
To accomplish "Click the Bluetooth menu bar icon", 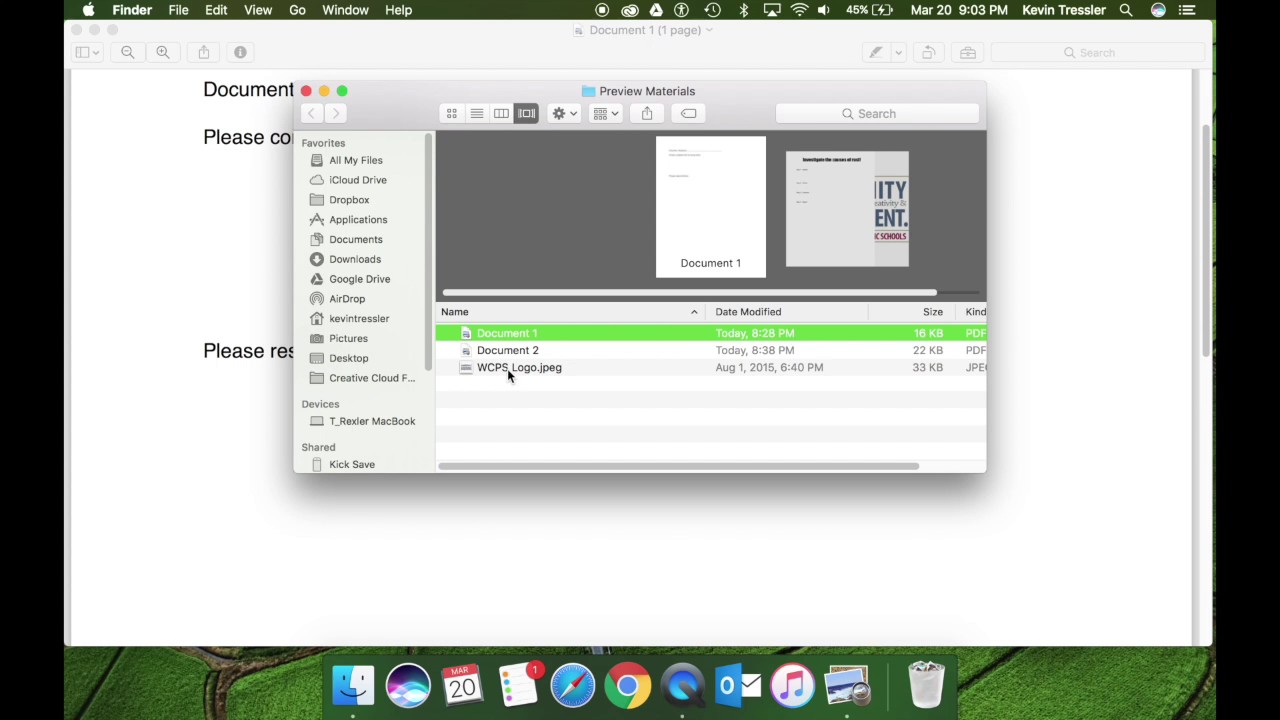I will pyautogui.click(x=743, y=10).
